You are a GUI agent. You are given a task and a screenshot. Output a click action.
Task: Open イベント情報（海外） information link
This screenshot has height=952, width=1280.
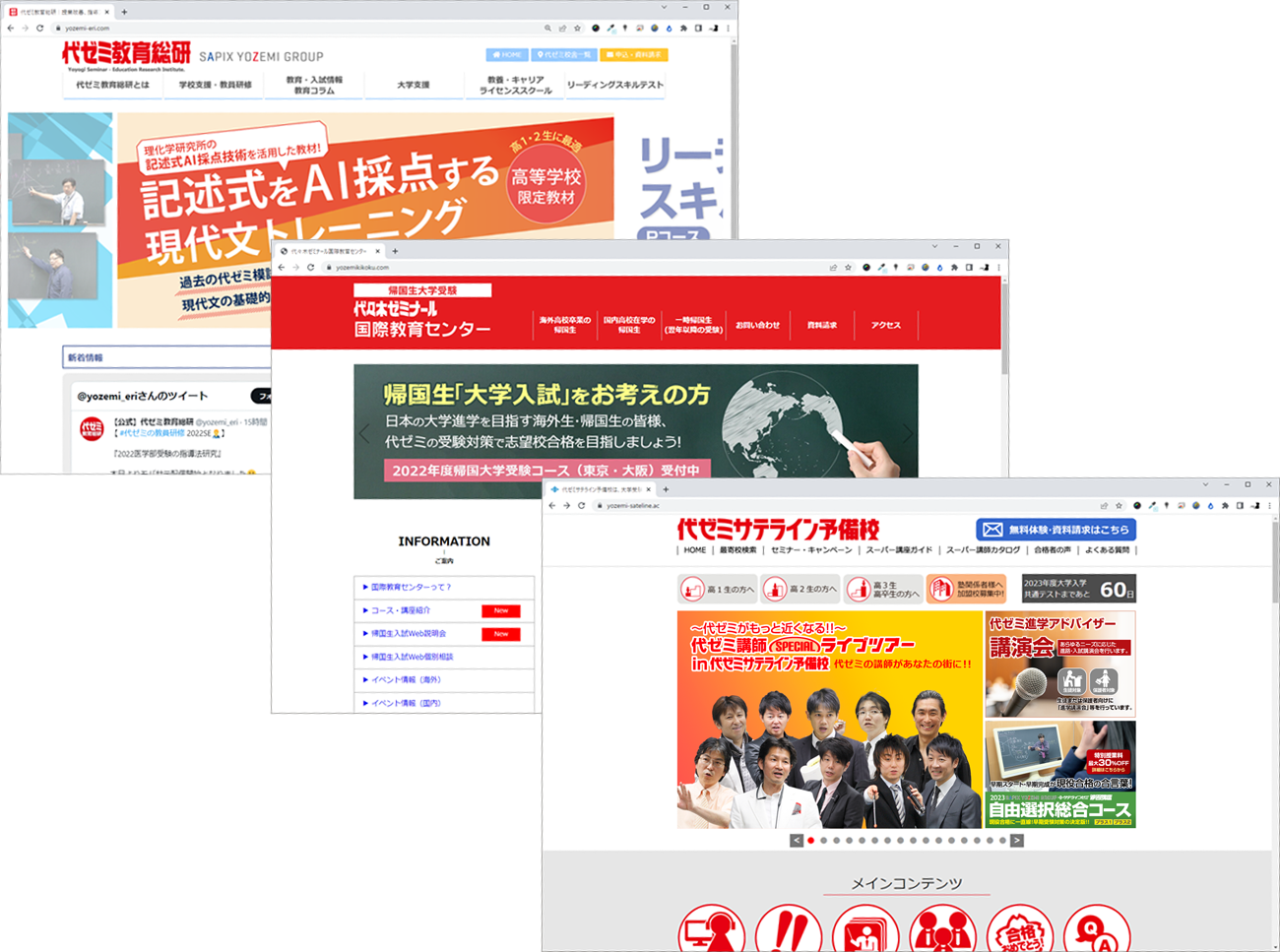coord(406,680)
